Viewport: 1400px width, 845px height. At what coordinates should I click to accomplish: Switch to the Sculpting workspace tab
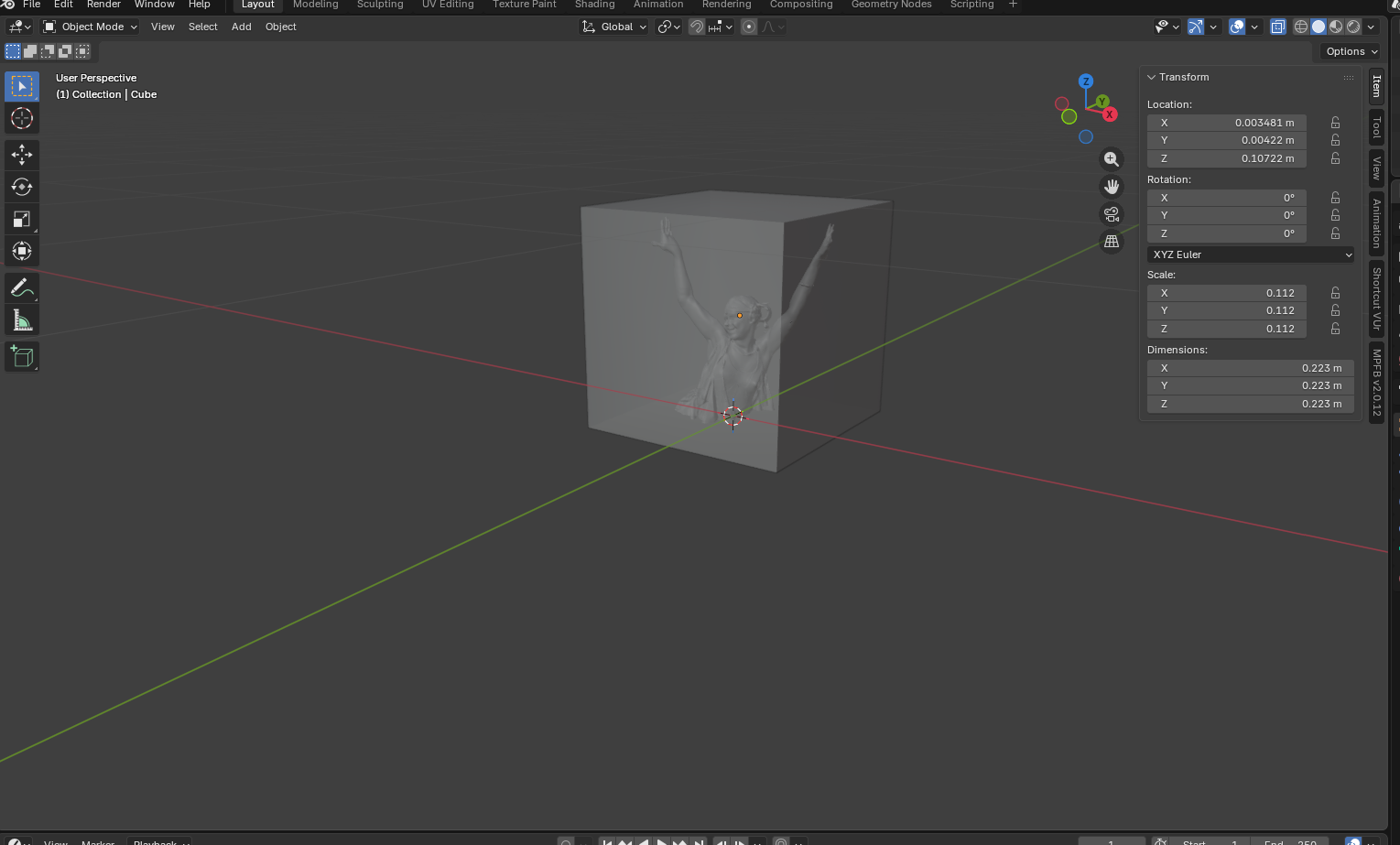[x=380, y=5]
